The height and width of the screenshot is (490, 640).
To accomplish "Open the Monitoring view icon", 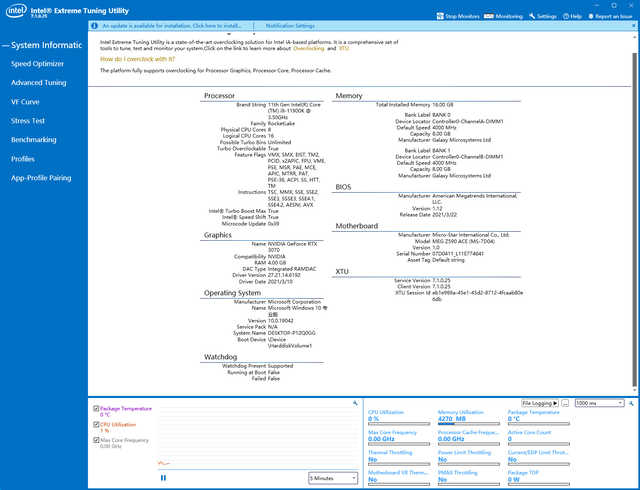I will coord(489,16).
